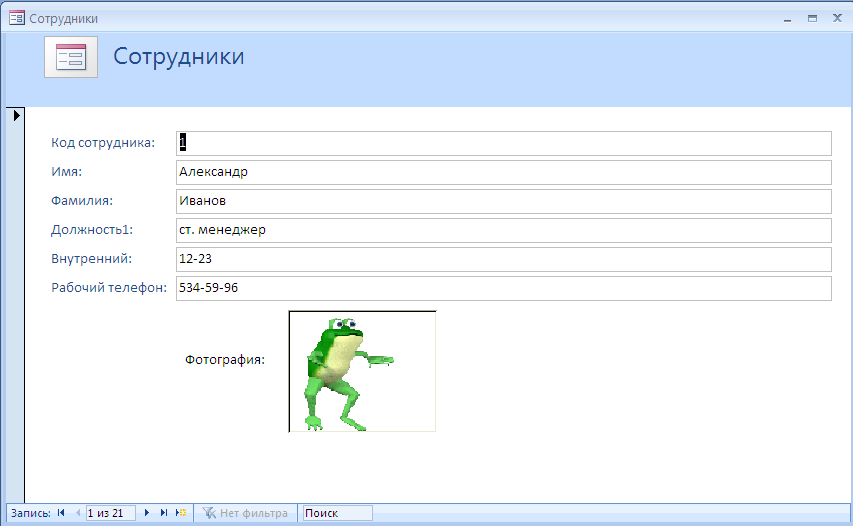Click the Код сотрудника label
Viewport: 853px width, 526px height.
point(103,143)
